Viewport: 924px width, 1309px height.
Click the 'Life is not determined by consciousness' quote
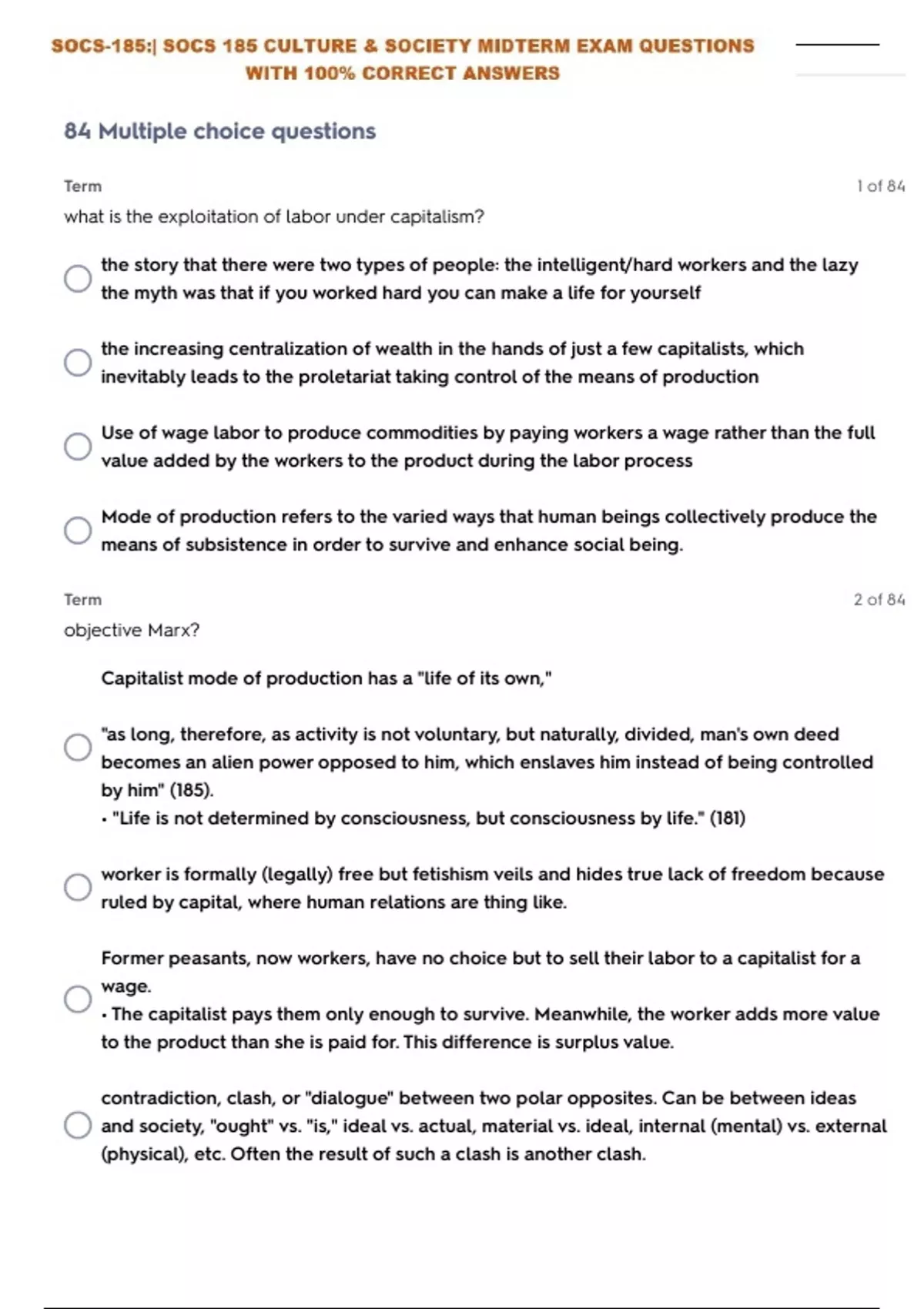[428, 819]
